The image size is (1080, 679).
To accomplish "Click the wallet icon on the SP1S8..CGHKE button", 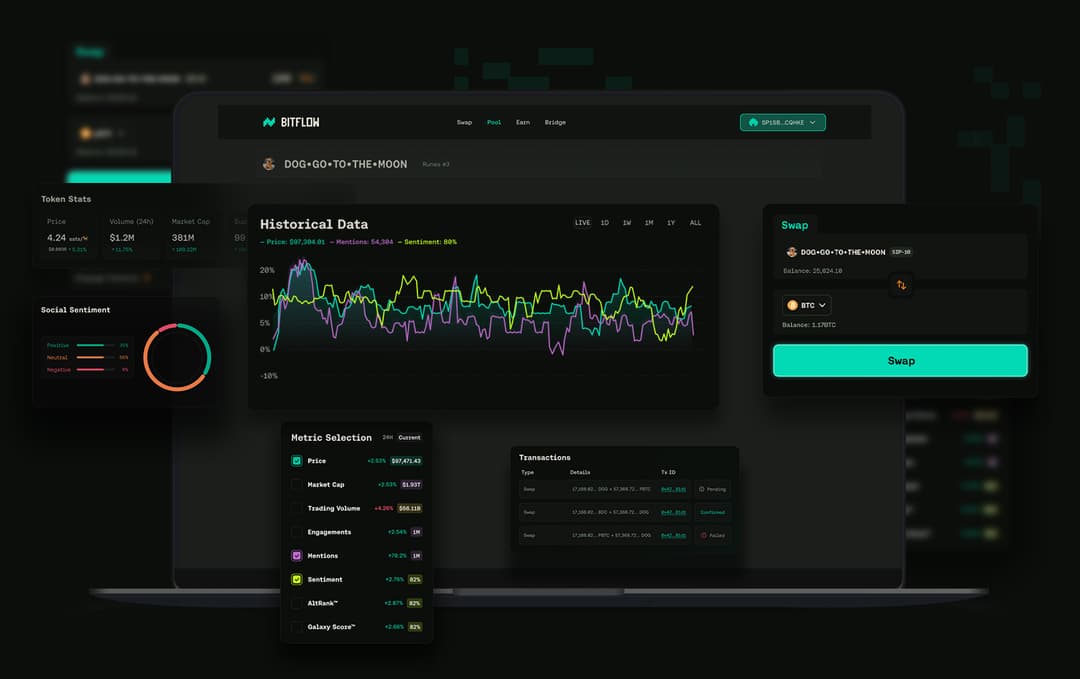I will click(x=751, y=122).
